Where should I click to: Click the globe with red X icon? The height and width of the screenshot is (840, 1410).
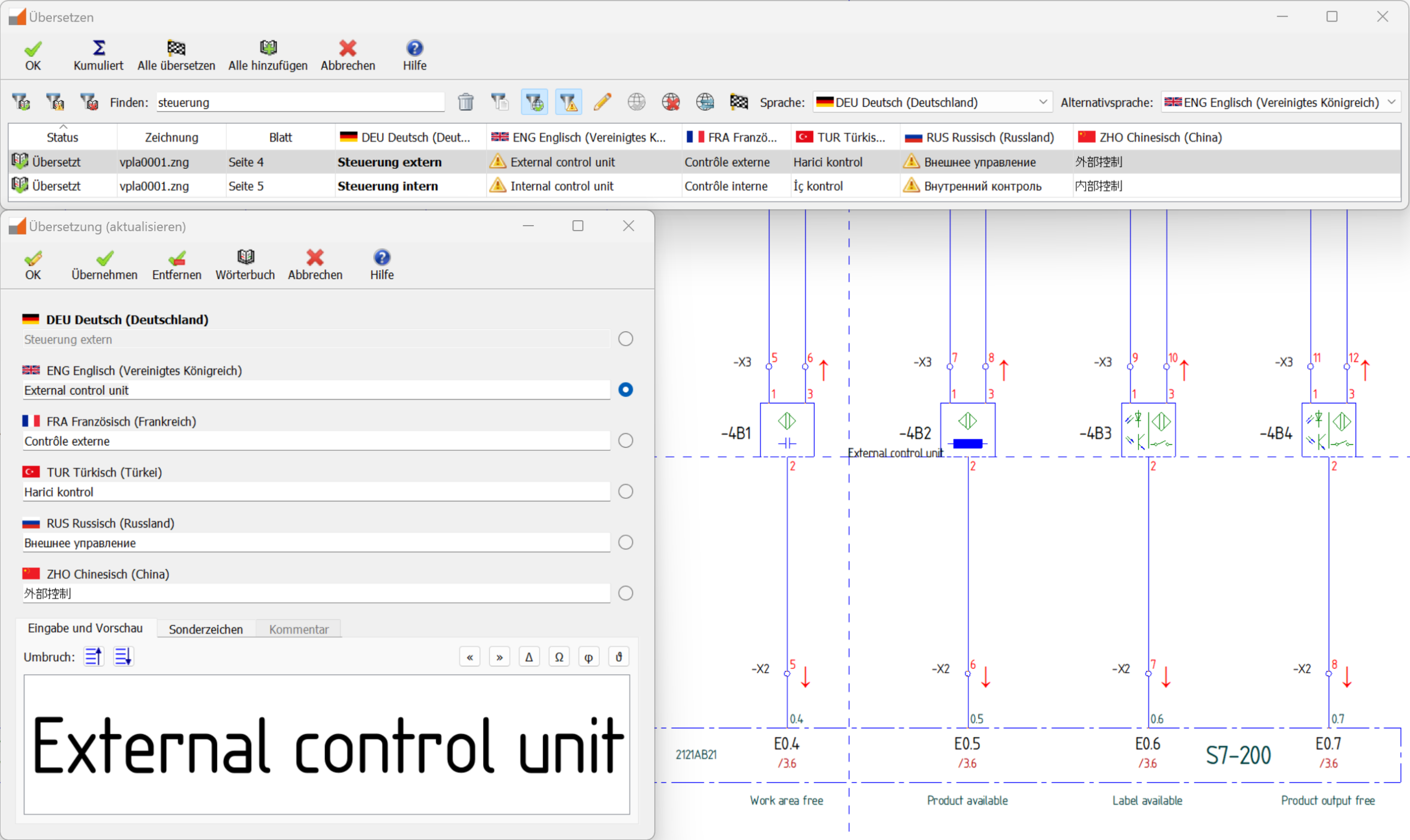[670, 102]
